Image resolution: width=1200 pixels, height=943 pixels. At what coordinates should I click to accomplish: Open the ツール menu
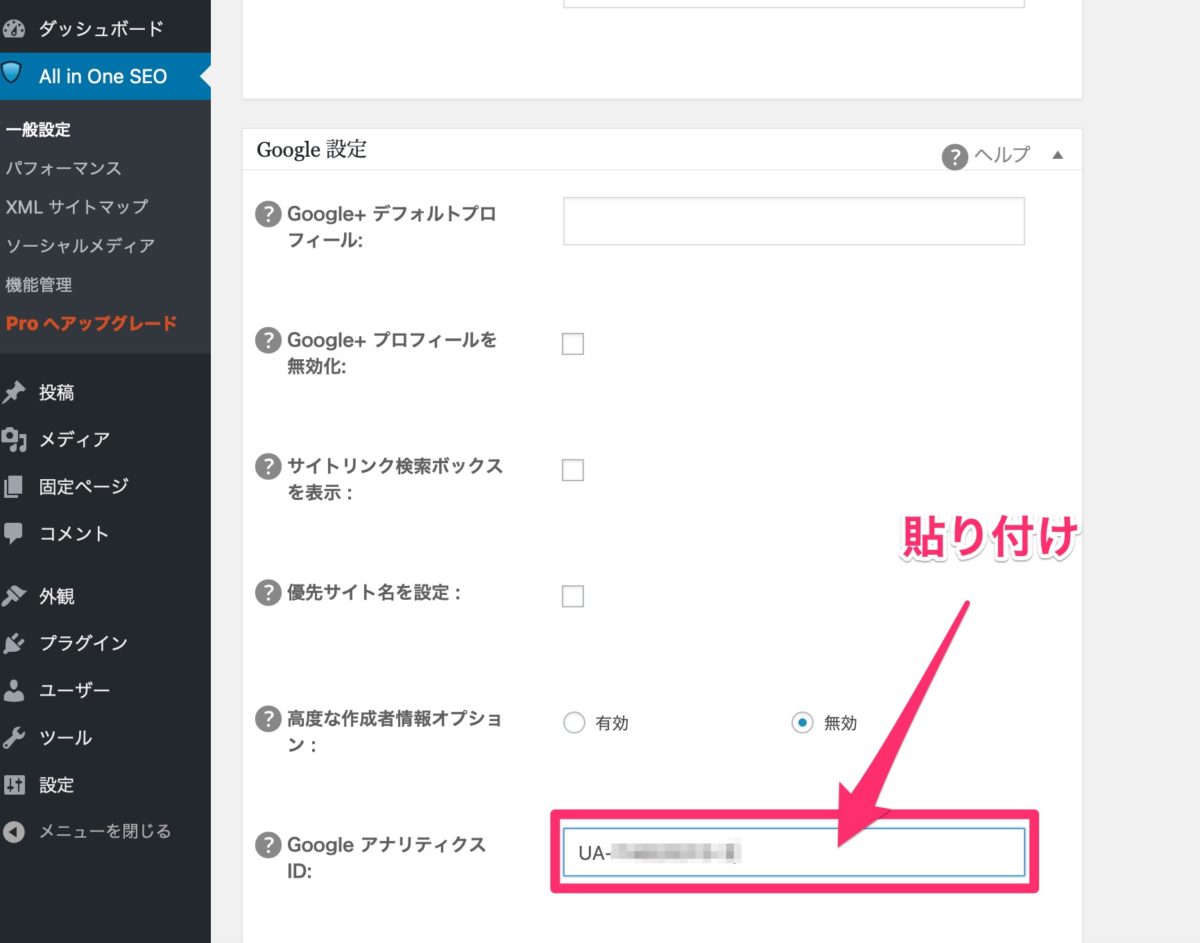pyautogui.click(x=65, y=738)
